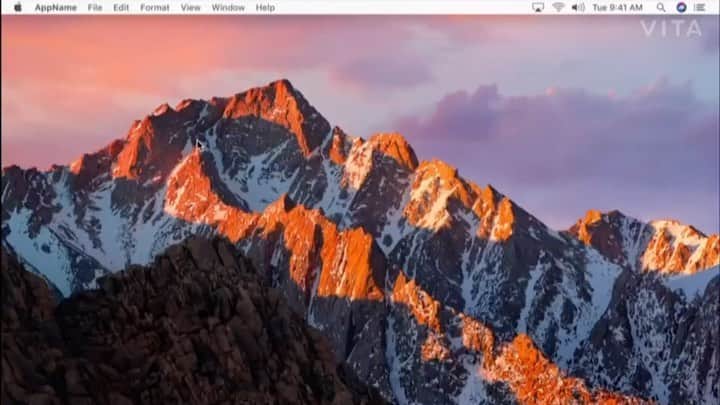The width and height of the screenshot is (720, 405).
Task: Open the Help menu
Action: (265, 8)
